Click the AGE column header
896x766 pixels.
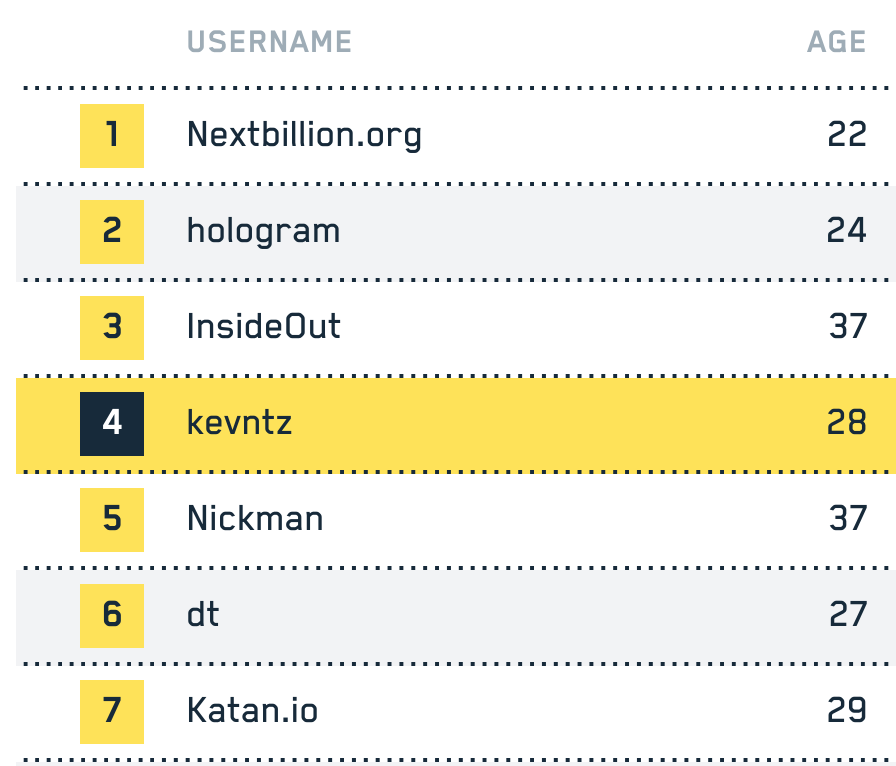[x=836, y=42]
